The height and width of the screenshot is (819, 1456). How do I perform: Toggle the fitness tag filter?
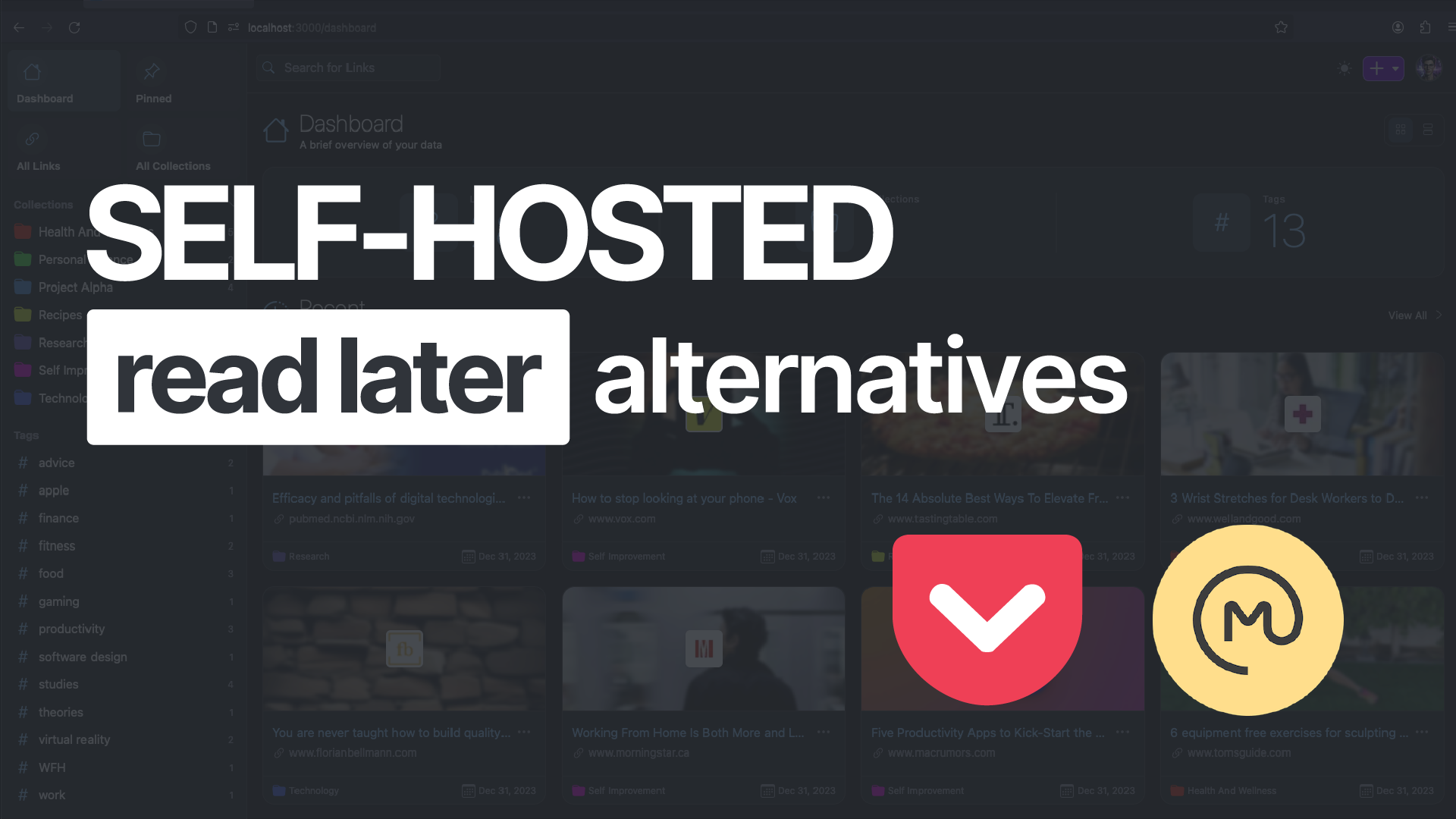point(56,546)
